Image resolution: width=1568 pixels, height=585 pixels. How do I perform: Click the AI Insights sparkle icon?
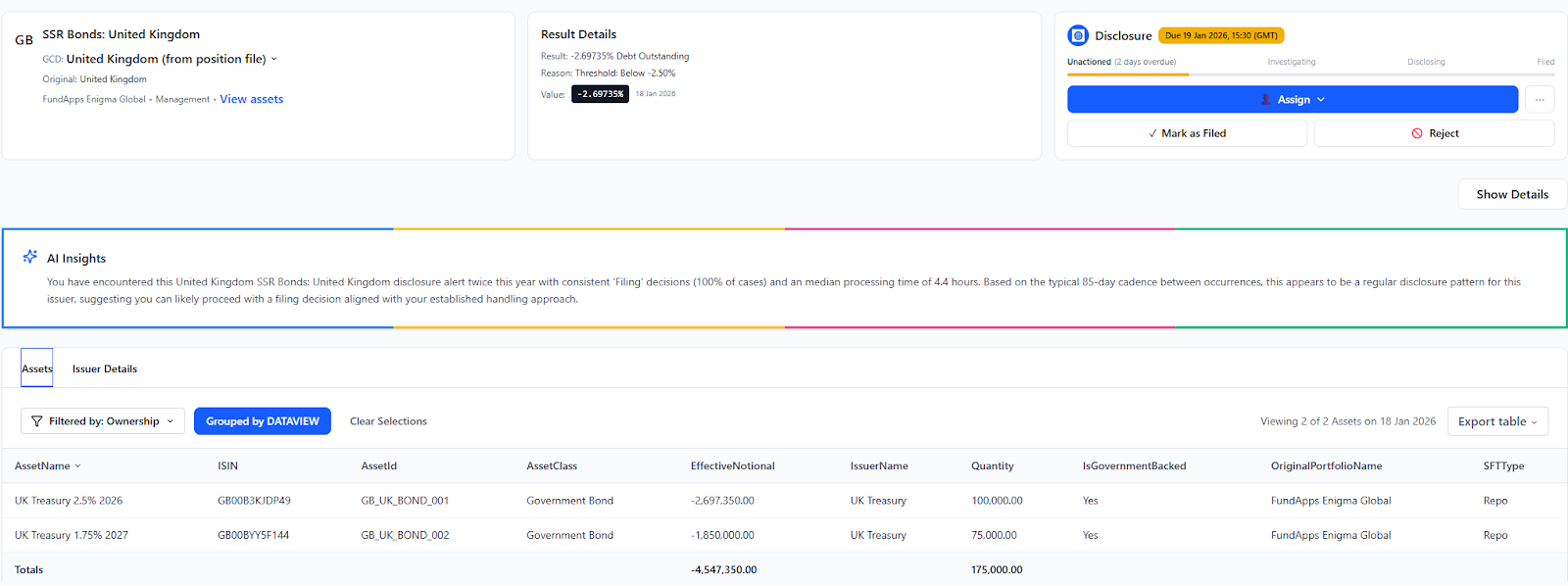pos(30,257)
